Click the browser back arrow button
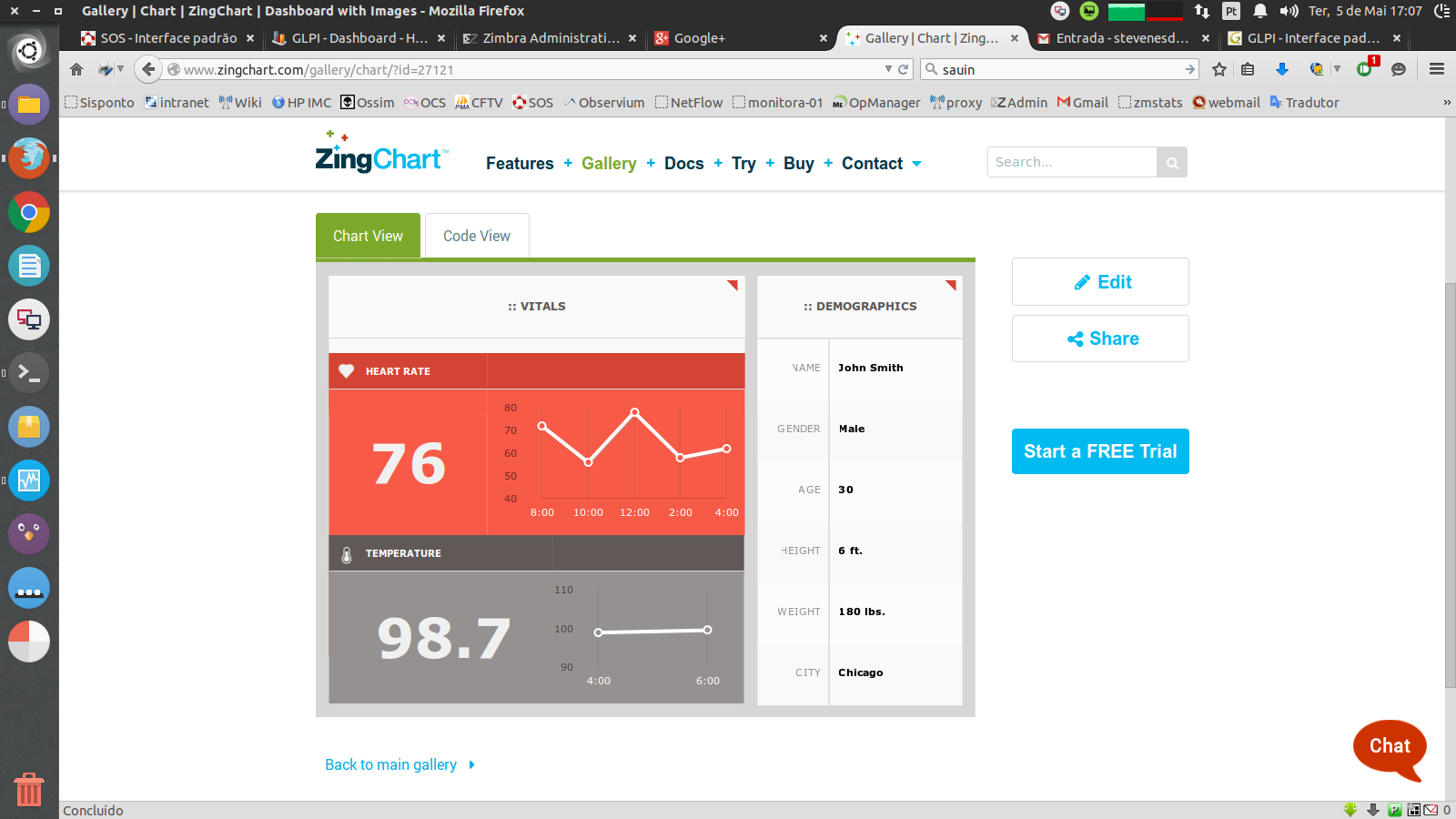Screen dimensions: 1456x819 point(148,69)
